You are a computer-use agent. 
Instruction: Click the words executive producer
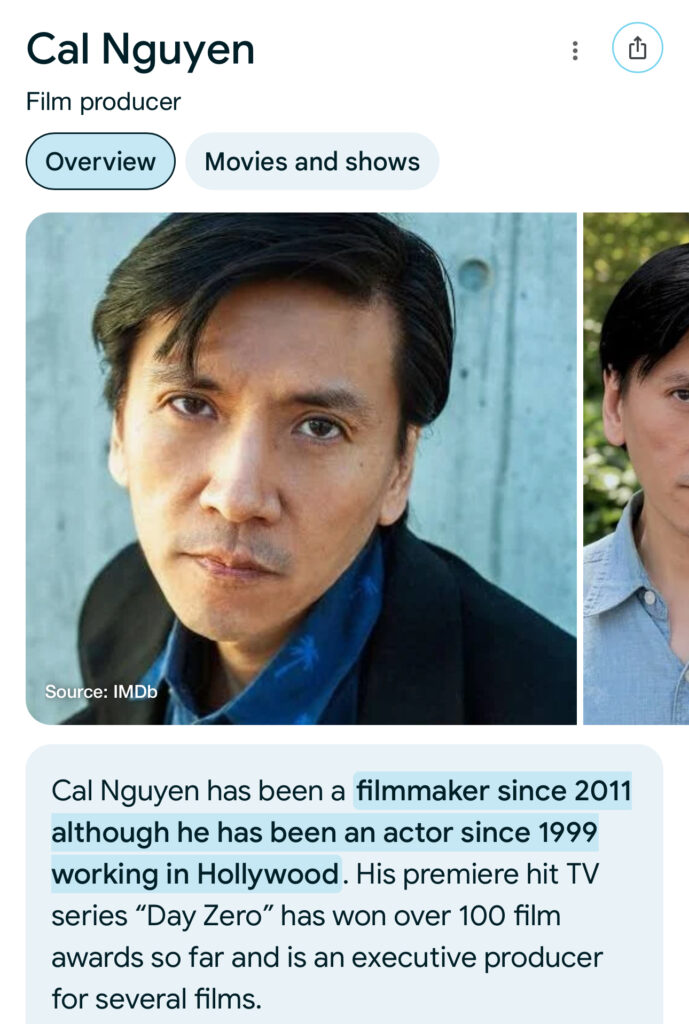477,958
